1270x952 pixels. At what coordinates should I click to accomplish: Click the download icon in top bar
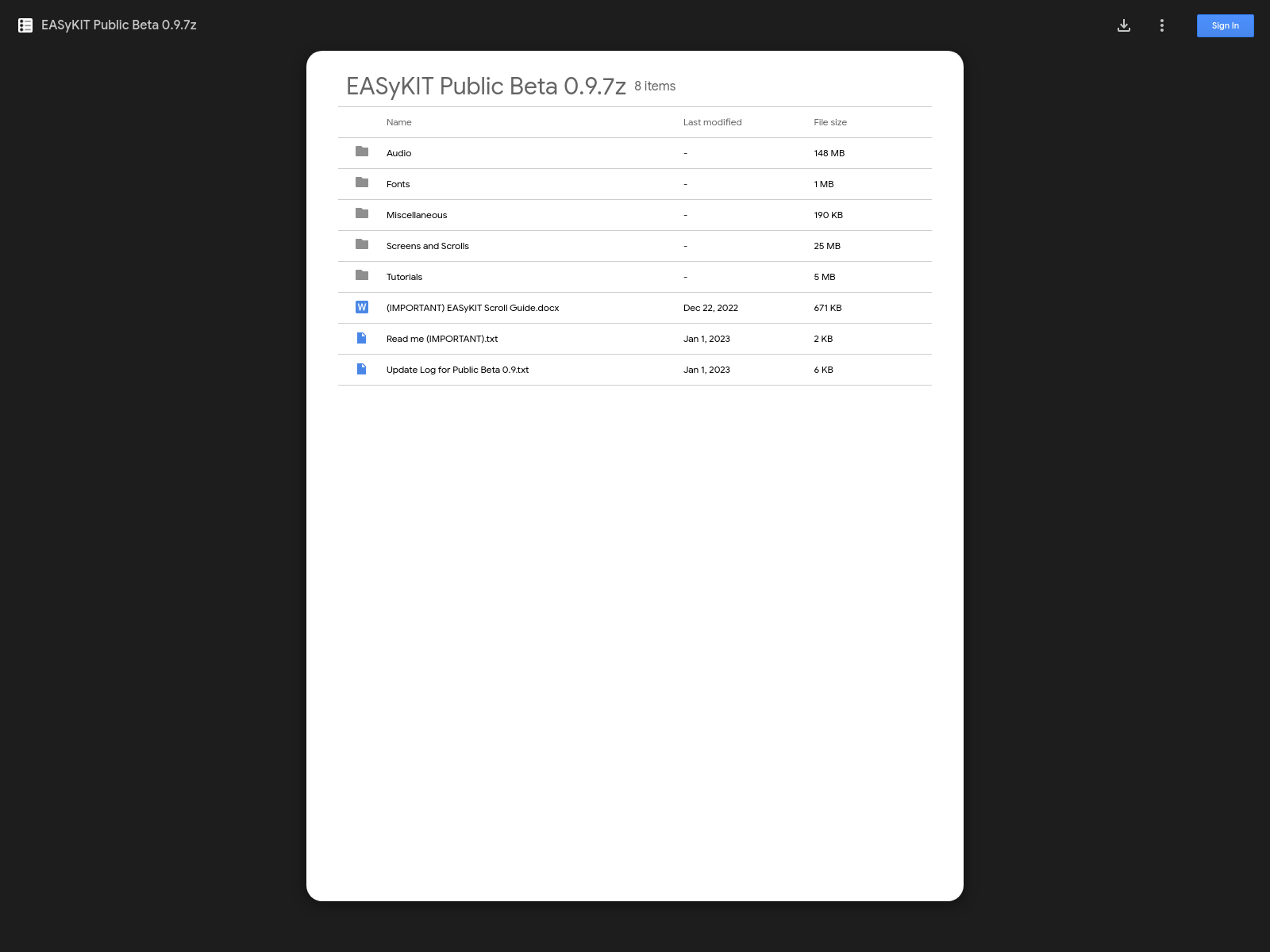(x=1124, y=25)
